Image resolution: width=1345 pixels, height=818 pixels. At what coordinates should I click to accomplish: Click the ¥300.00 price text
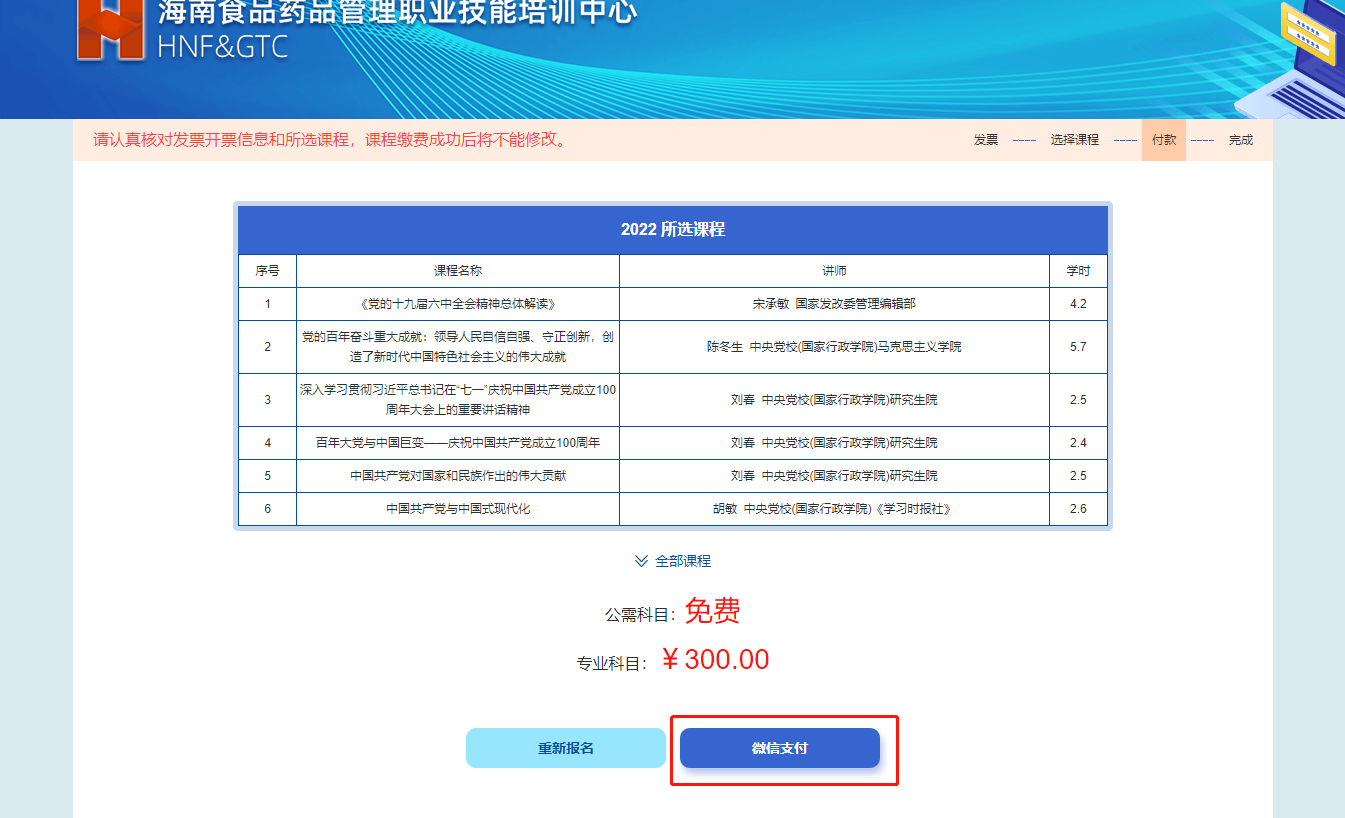coord(715,660)
